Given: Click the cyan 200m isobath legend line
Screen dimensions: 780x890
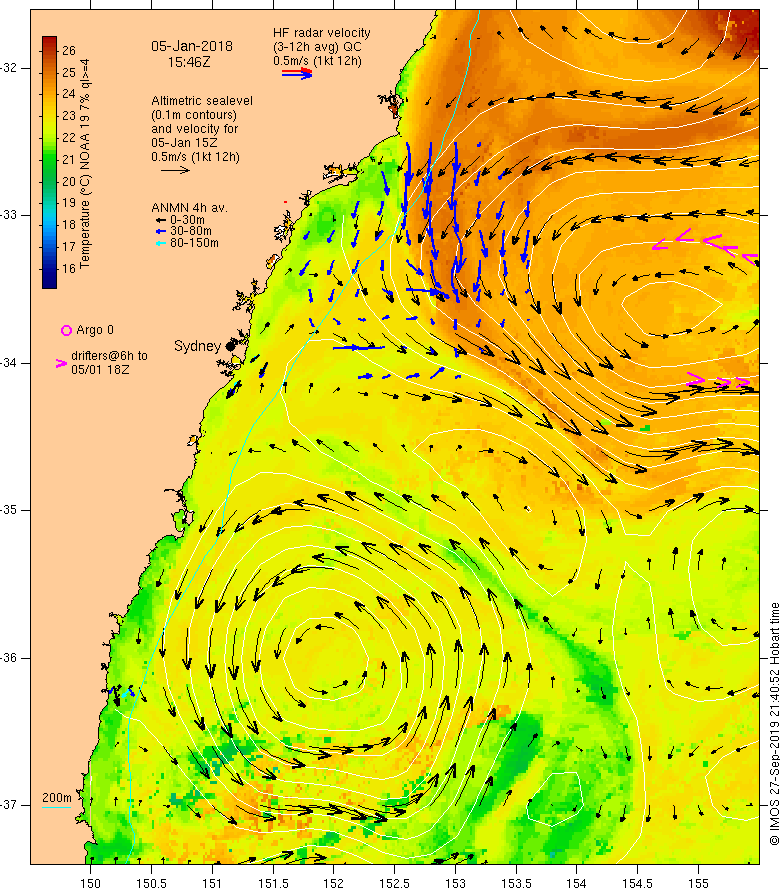Looking at the screenshot, I should (x=57, y=807).
